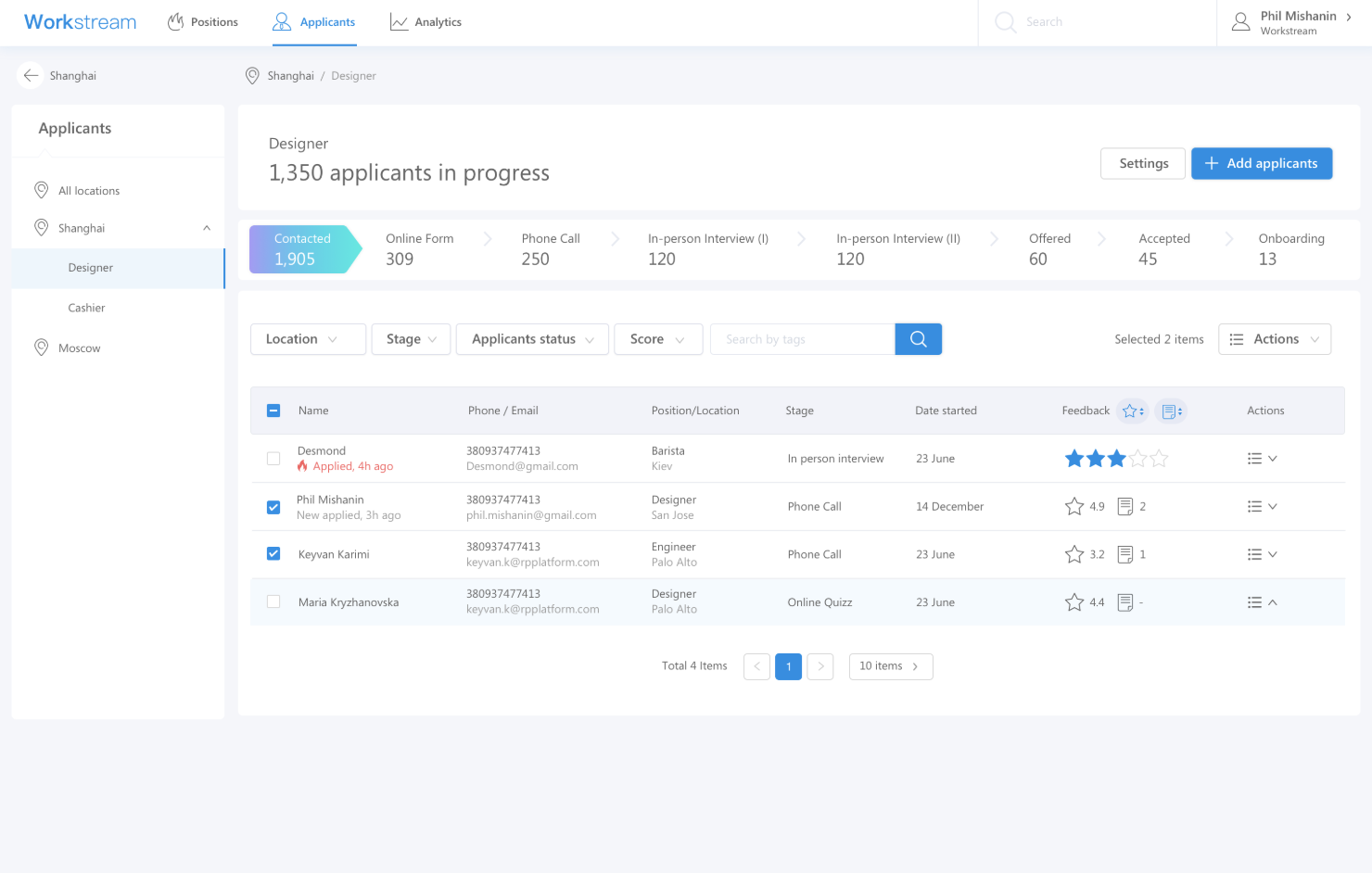
Task: Click the Shanghai breadcrumb link
Action: pos(291,76)
